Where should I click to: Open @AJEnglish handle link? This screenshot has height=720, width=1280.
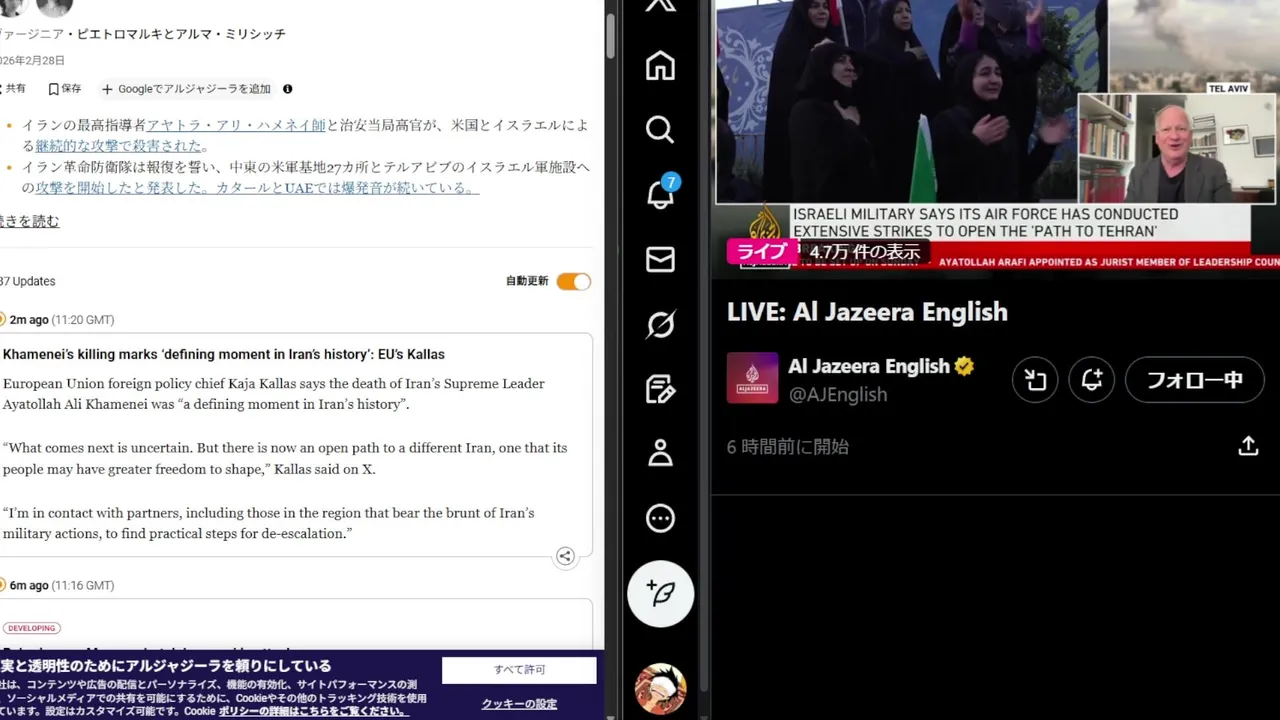pos(838,394)
